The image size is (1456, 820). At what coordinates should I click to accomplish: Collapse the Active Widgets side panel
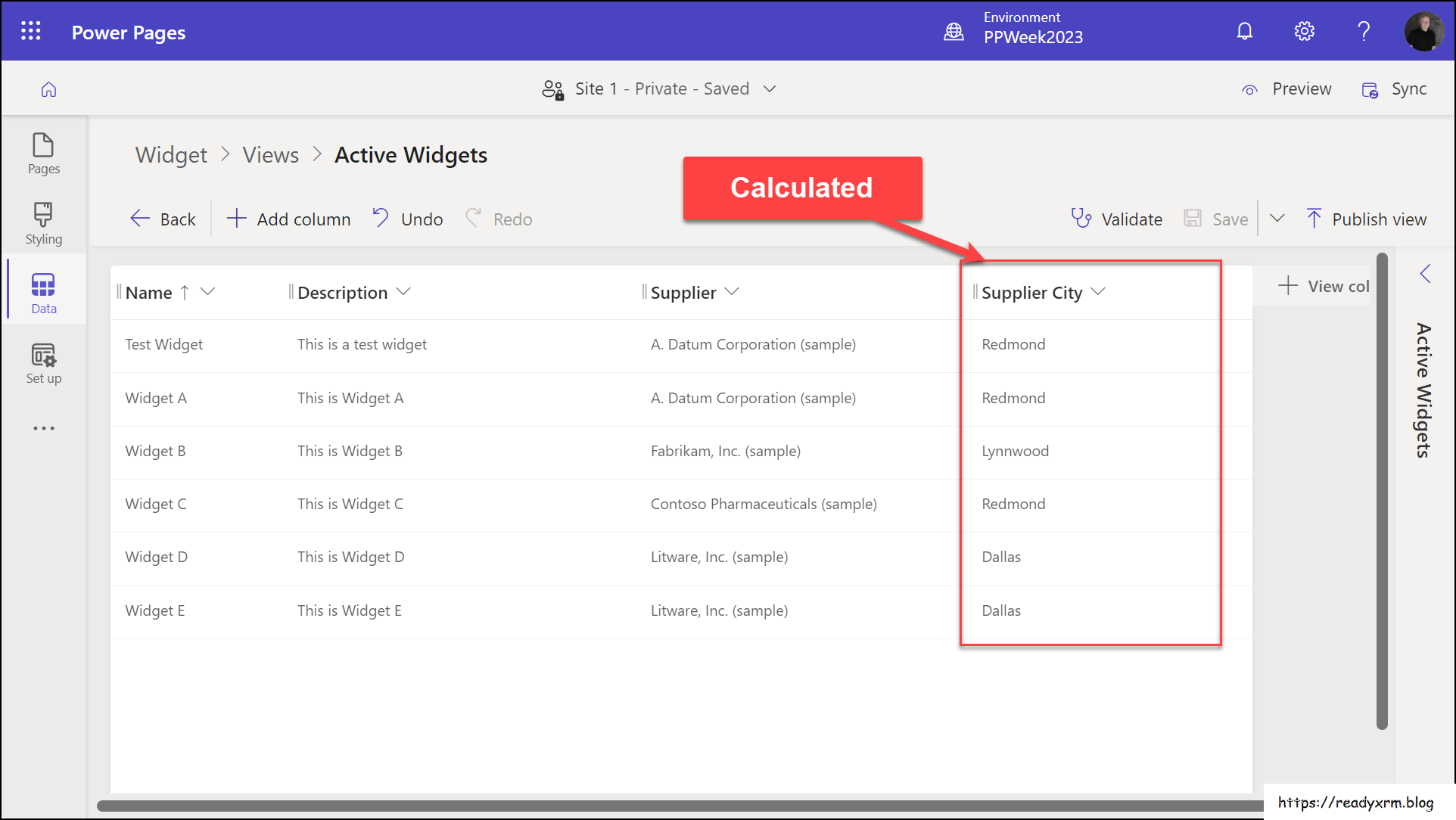(x=1426, y=274)
